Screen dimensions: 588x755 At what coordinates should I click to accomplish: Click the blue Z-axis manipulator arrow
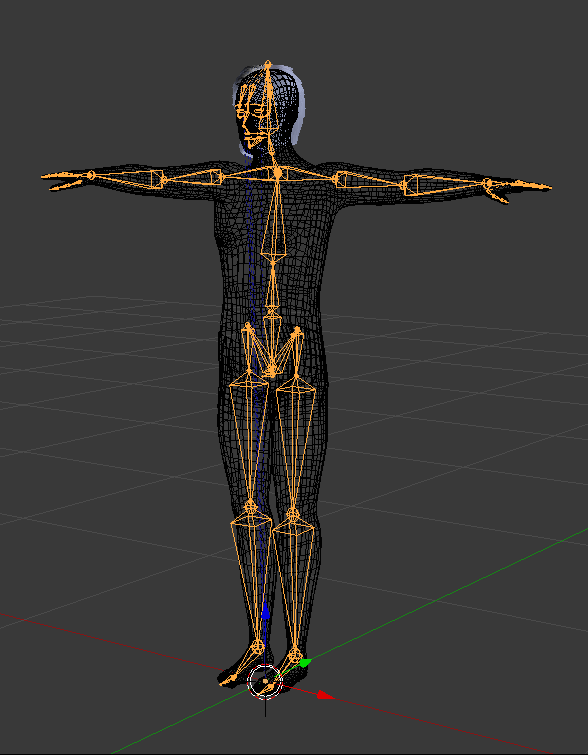[x=265, y=612]
